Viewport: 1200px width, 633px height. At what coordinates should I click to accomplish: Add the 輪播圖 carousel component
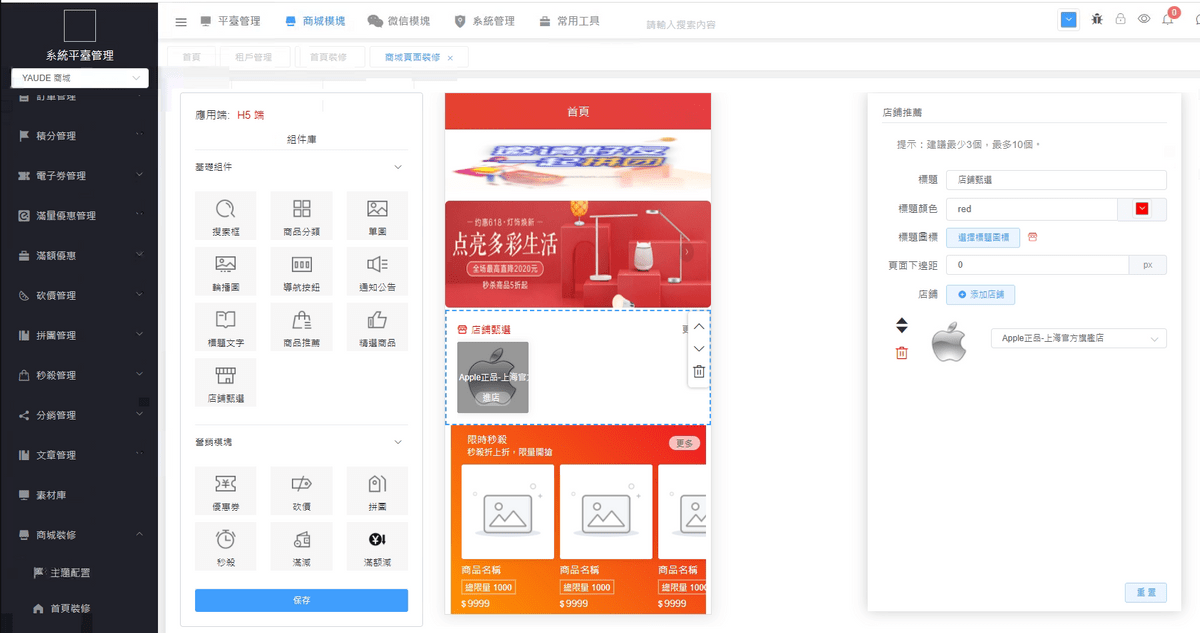click(225, 271)
